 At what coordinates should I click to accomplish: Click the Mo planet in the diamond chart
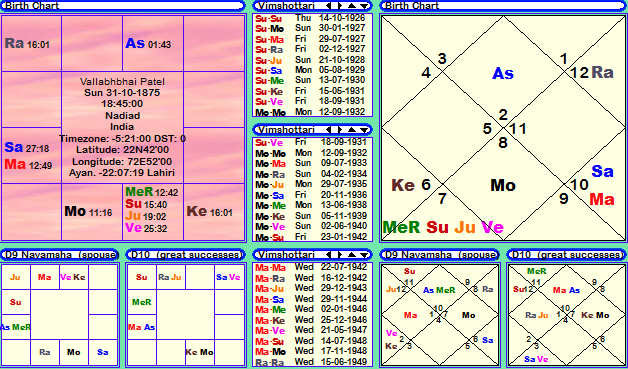[503, 185]
